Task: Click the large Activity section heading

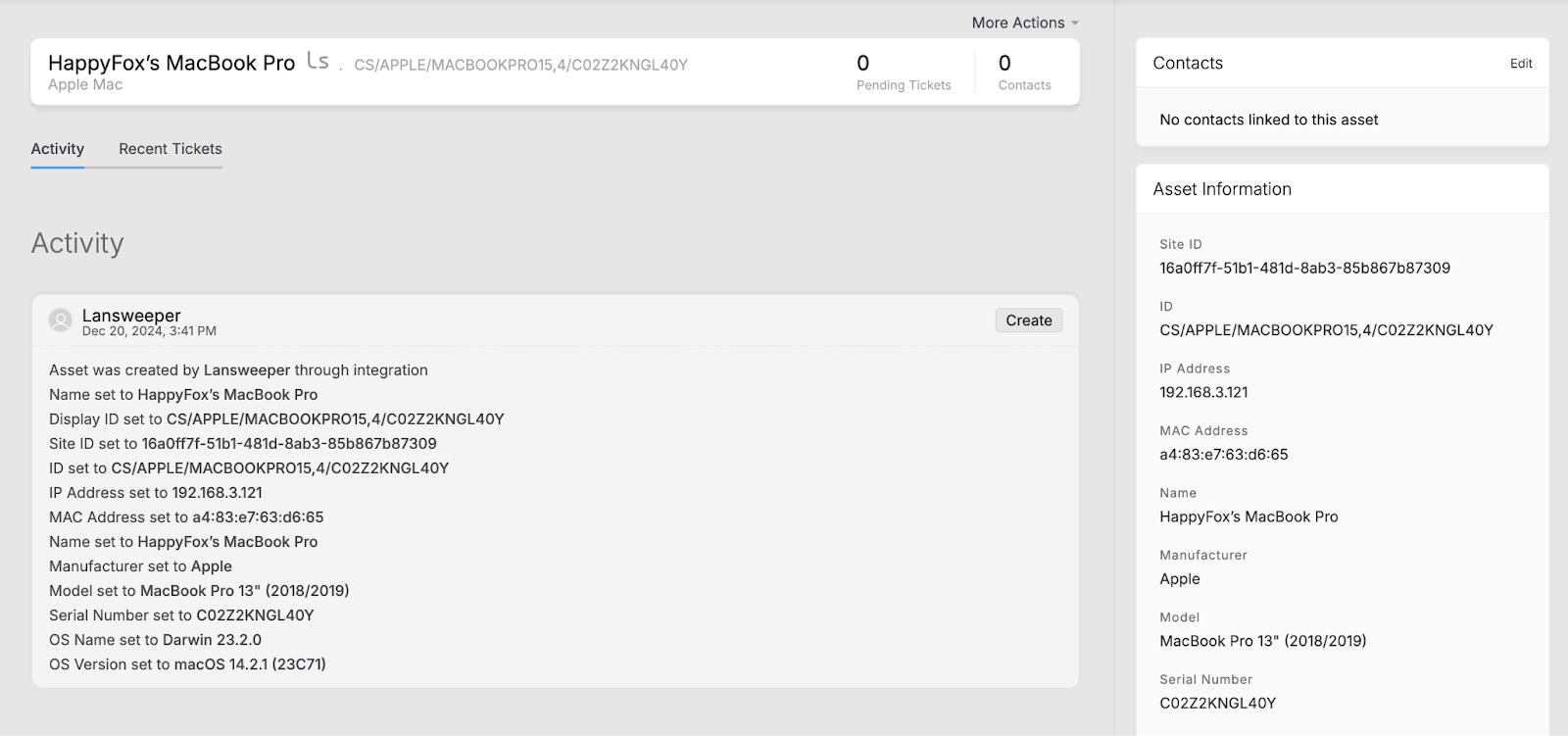Action: coord(77,243)
